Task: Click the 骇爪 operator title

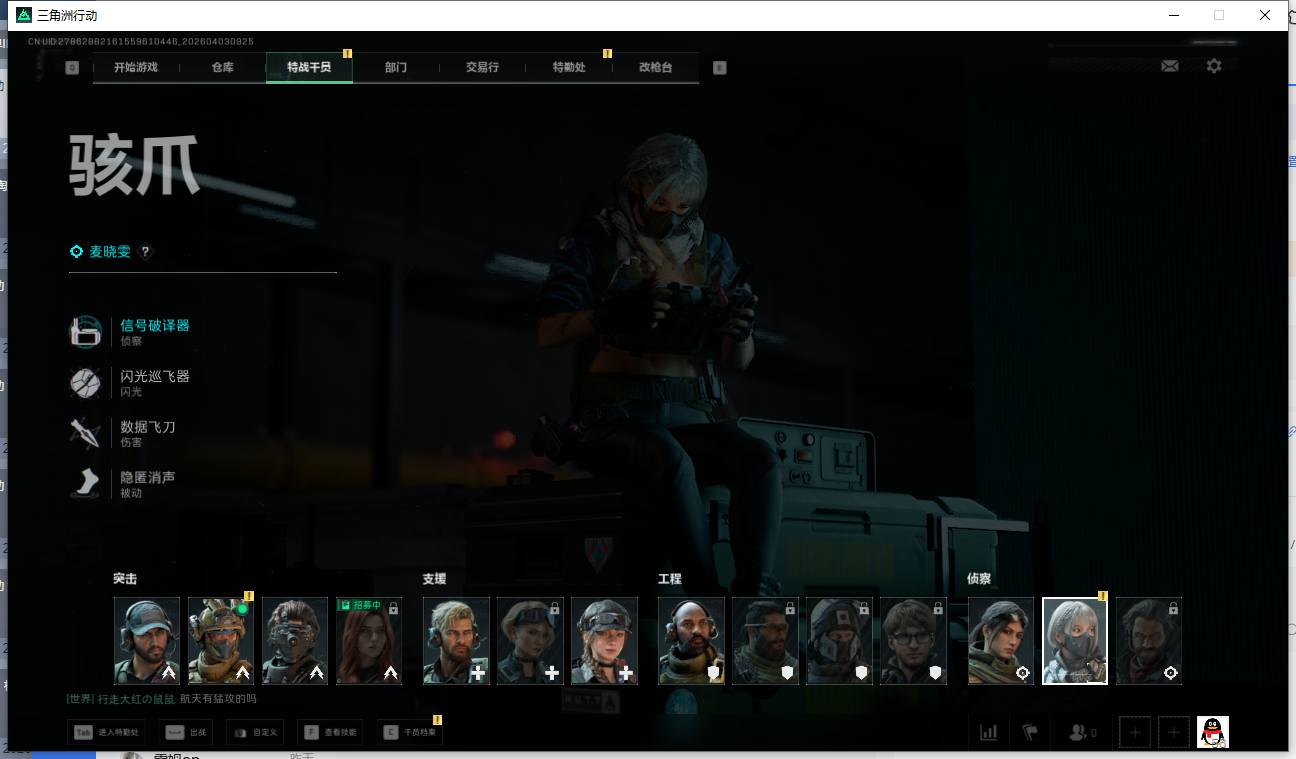Action: point(134,165)
